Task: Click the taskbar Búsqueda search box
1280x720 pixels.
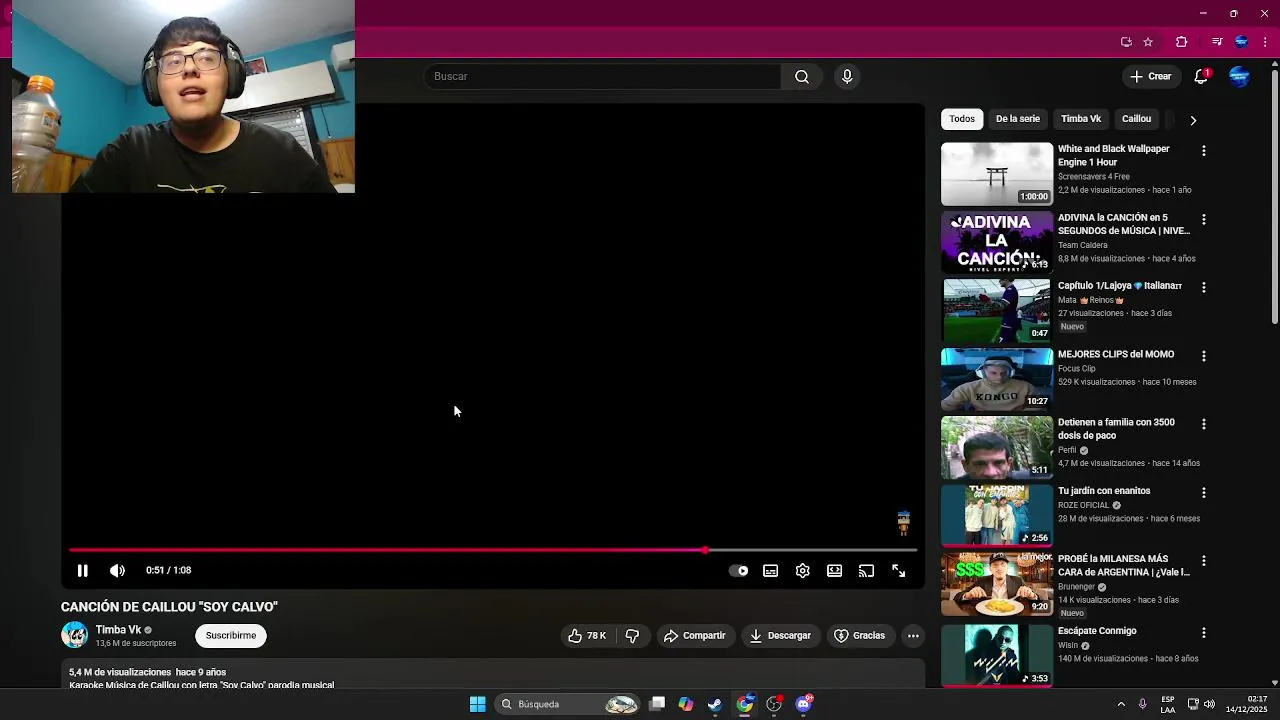Action: tap(567, 704)
